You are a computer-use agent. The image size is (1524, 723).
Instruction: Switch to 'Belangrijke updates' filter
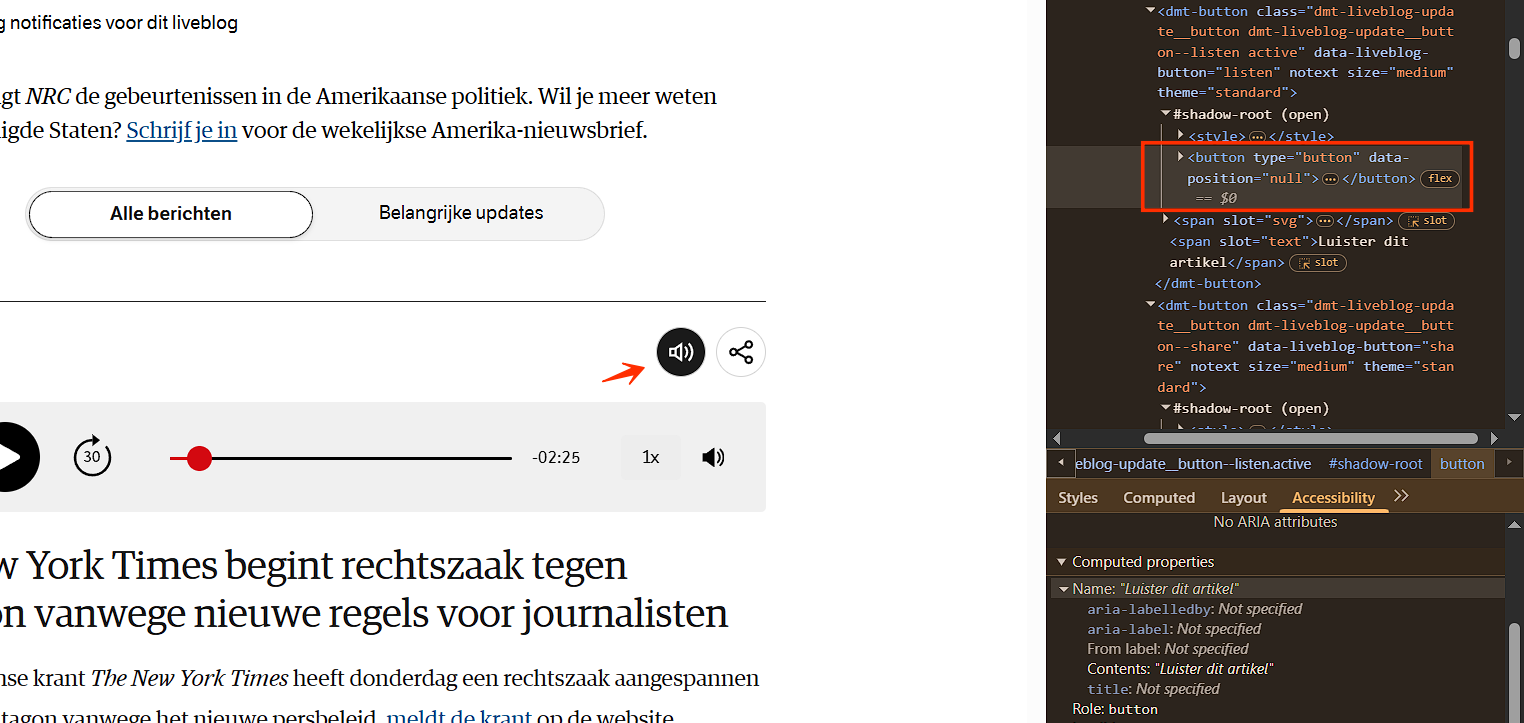461,213
